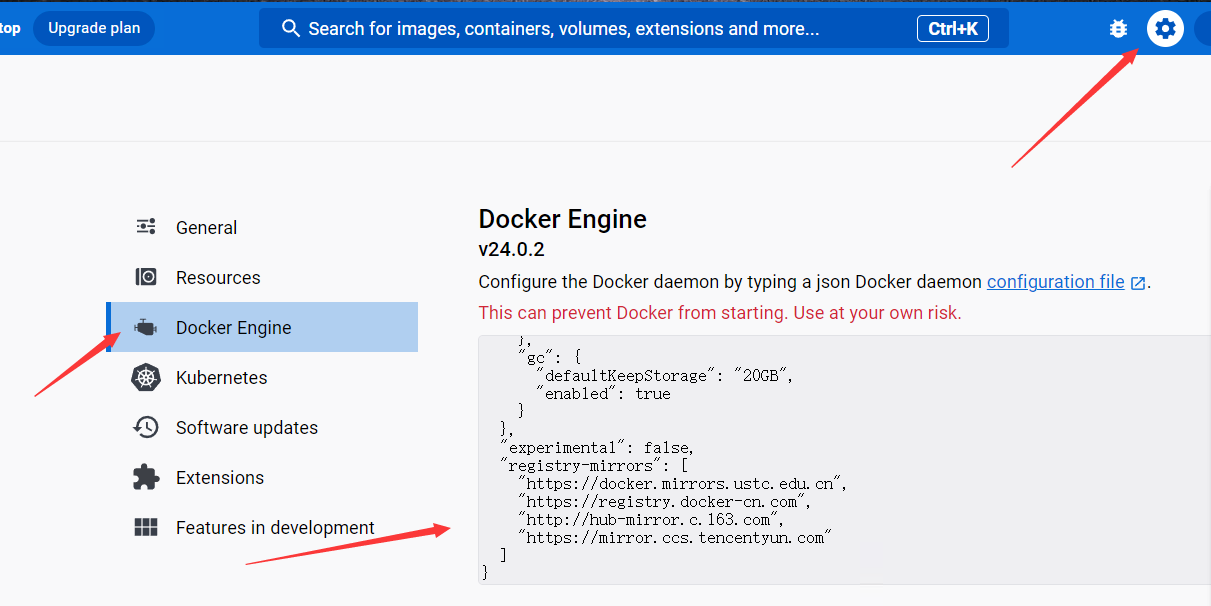Go to the Kubernetes section
The height and width of the screenshot is (606, 1211).
coord(262,377)
